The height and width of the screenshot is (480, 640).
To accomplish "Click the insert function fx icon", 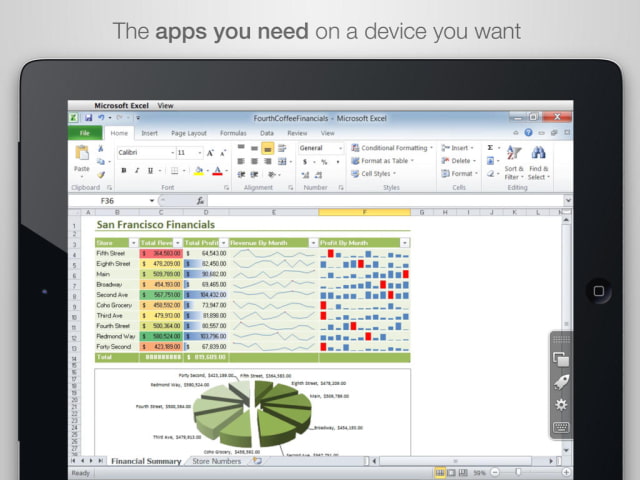I will tap(200, 201).
